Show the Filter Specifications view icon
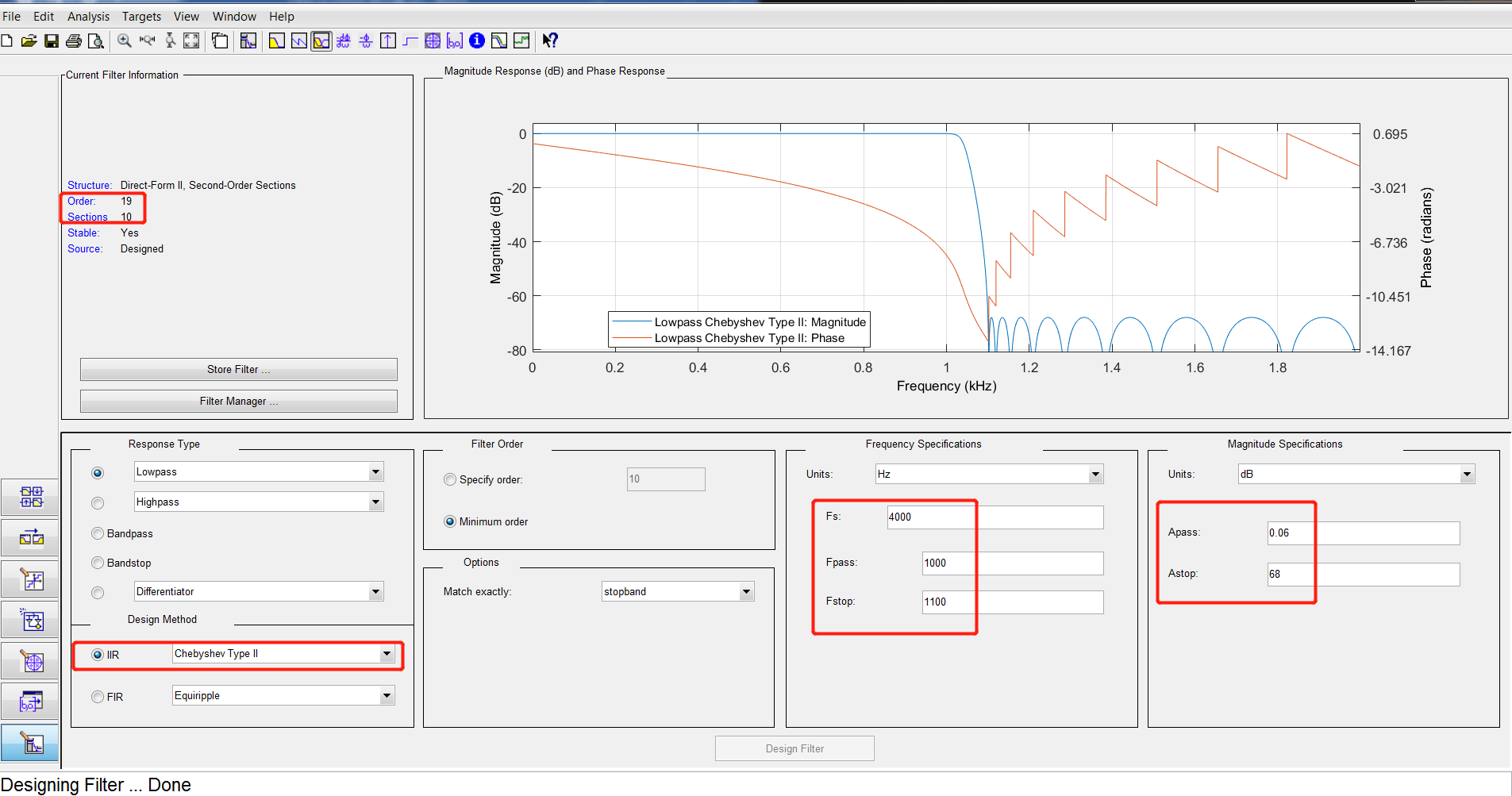The image size is (1512, 796). point(248,40)
